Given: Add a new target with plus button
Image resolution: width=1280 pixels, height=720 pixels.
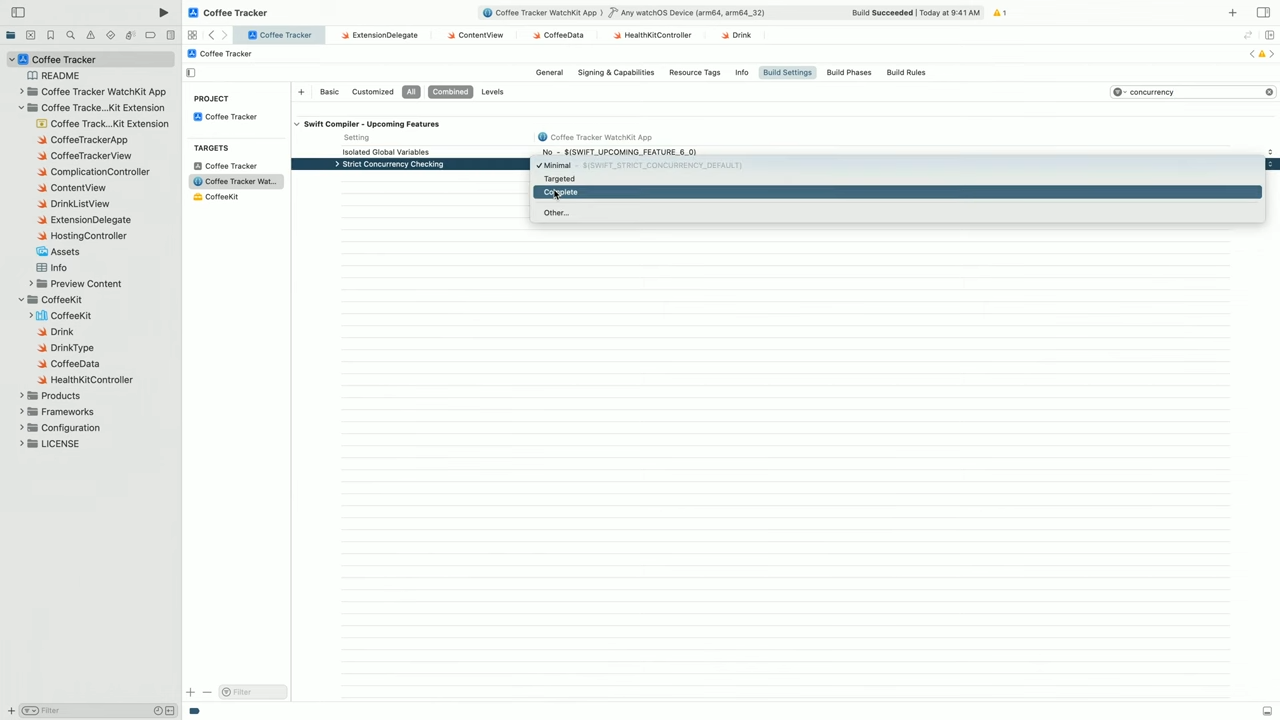Looking at the screenshot, I should [190, 692].
